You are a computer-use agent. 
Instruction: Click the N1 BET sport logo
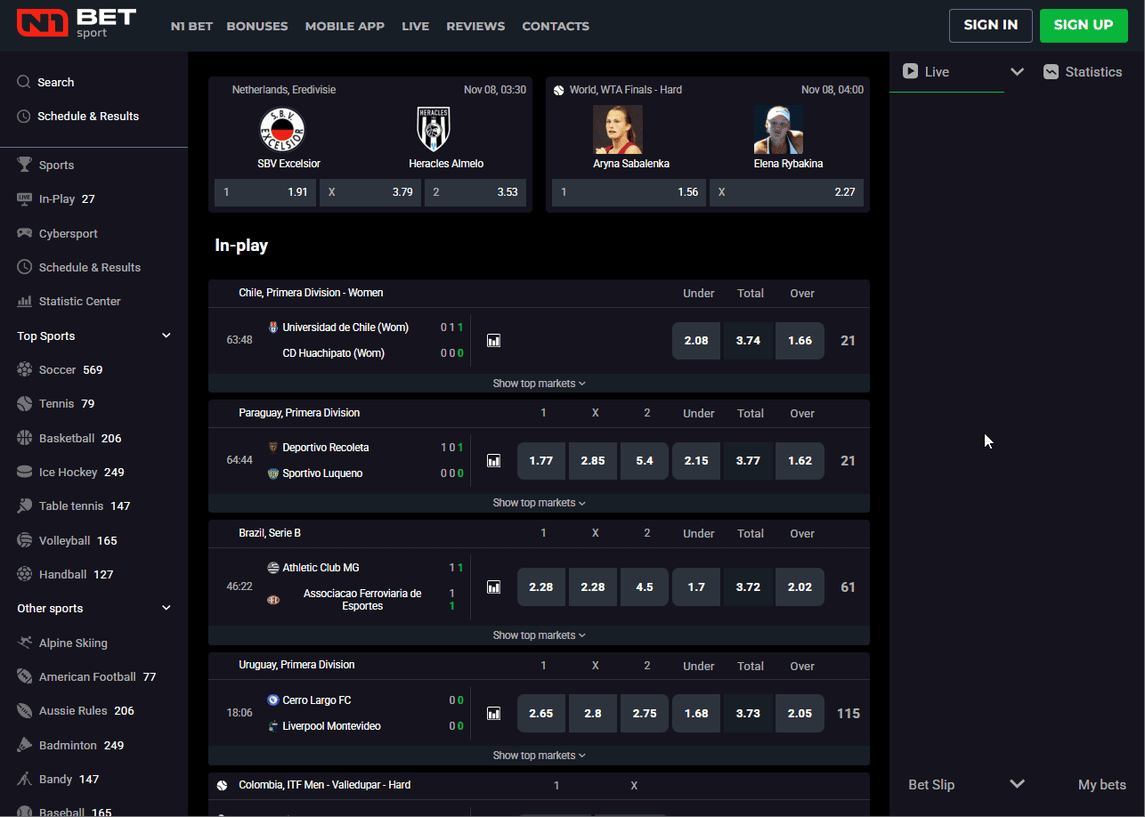point(76,24)
